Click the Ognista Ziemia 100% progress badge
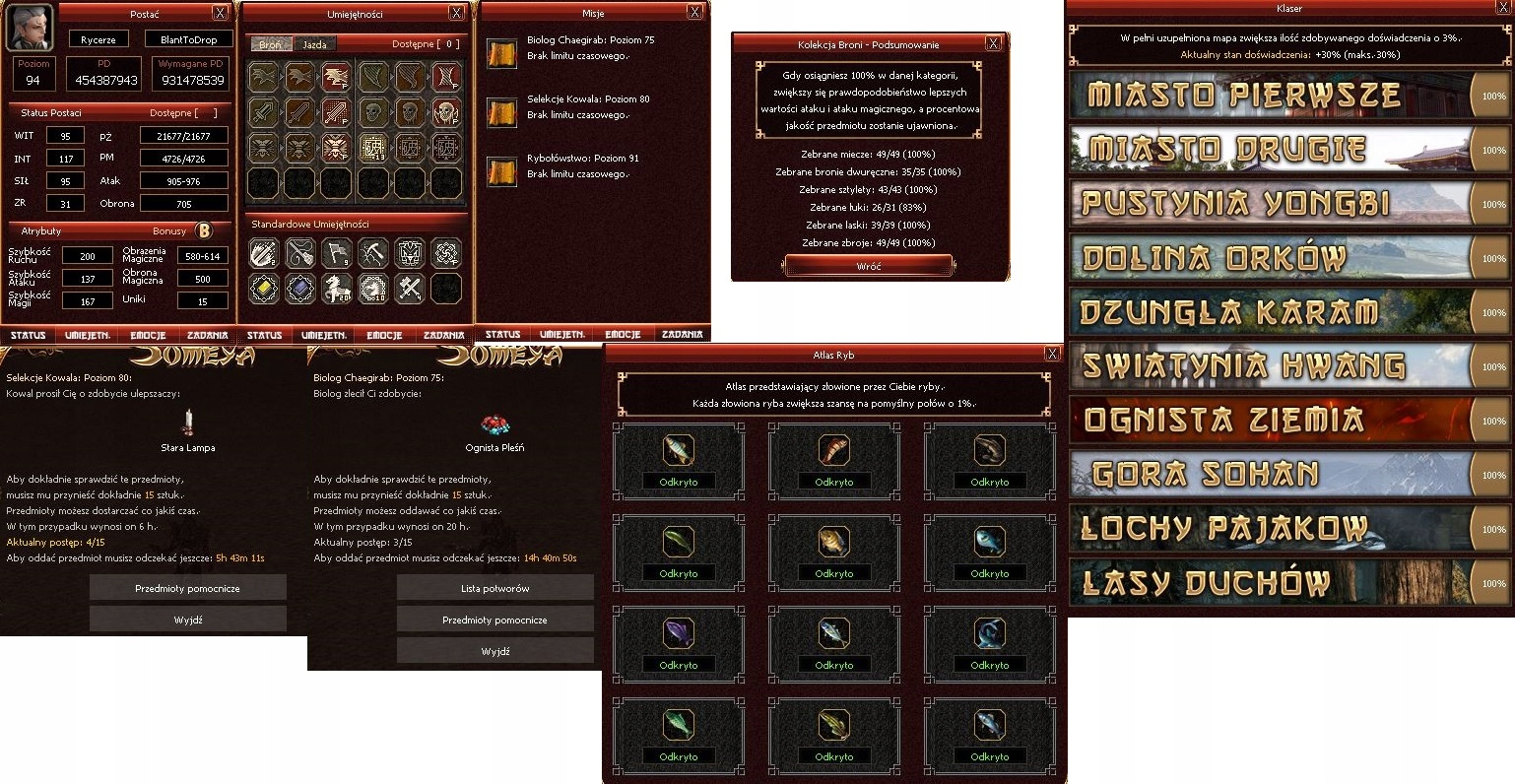This screenshot has width=1515, height=784. pyautogui.click(x=1493, y=421)
